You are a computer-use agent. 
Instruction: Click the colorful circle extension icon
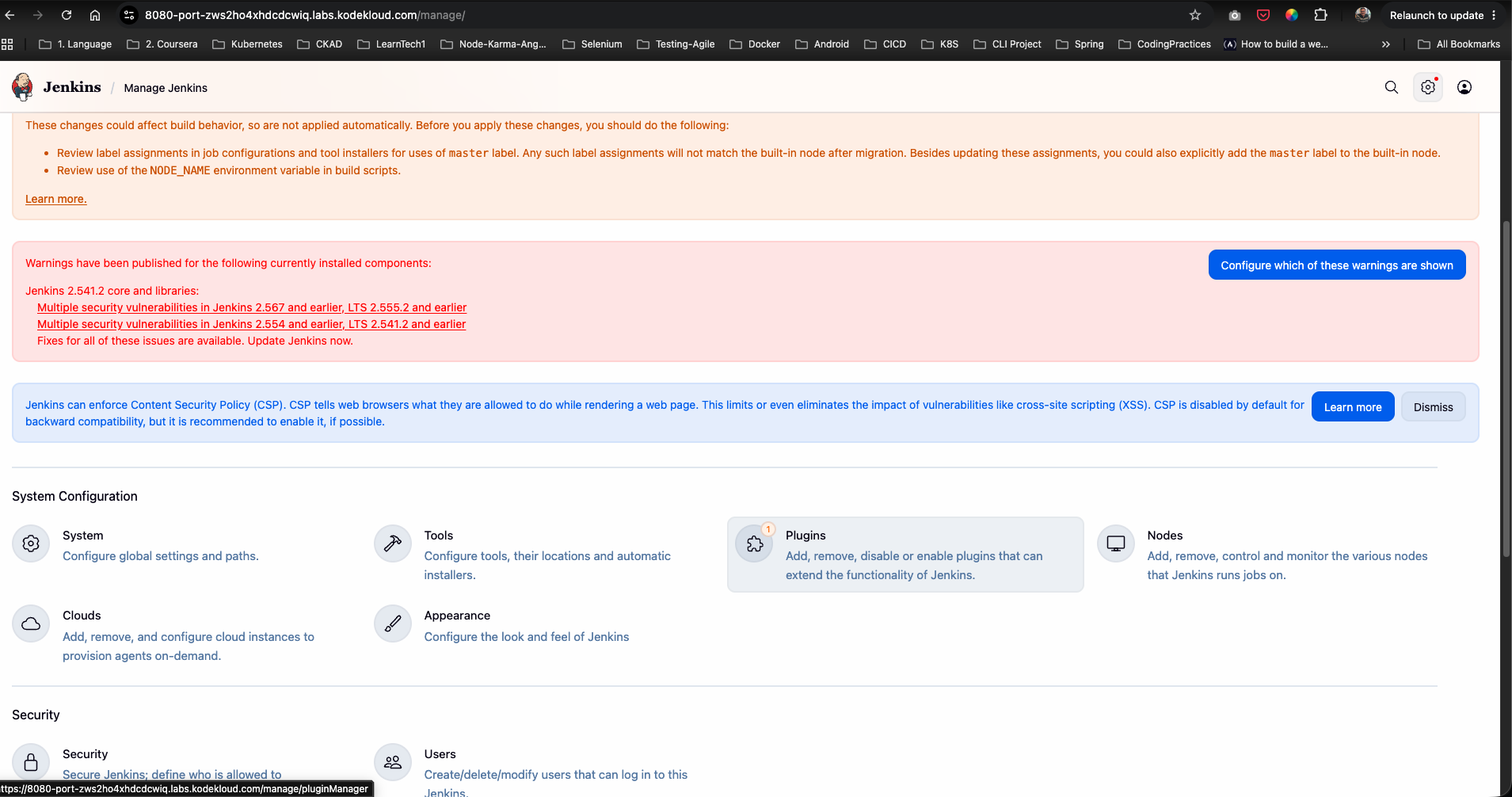pyautogui.click(x=1292, y=15)
